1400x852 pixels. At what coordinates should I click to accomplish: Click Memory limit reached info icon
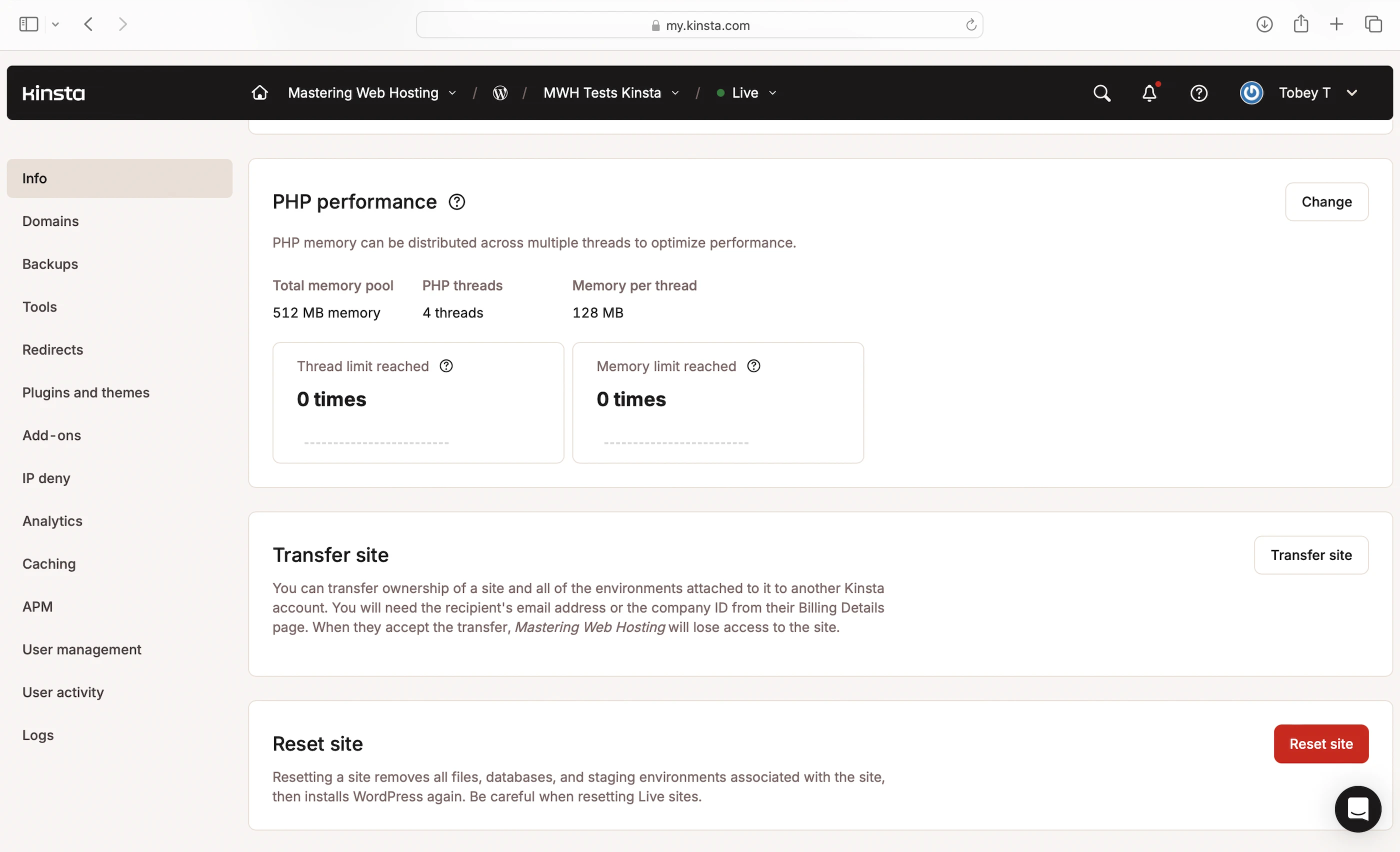753,366
